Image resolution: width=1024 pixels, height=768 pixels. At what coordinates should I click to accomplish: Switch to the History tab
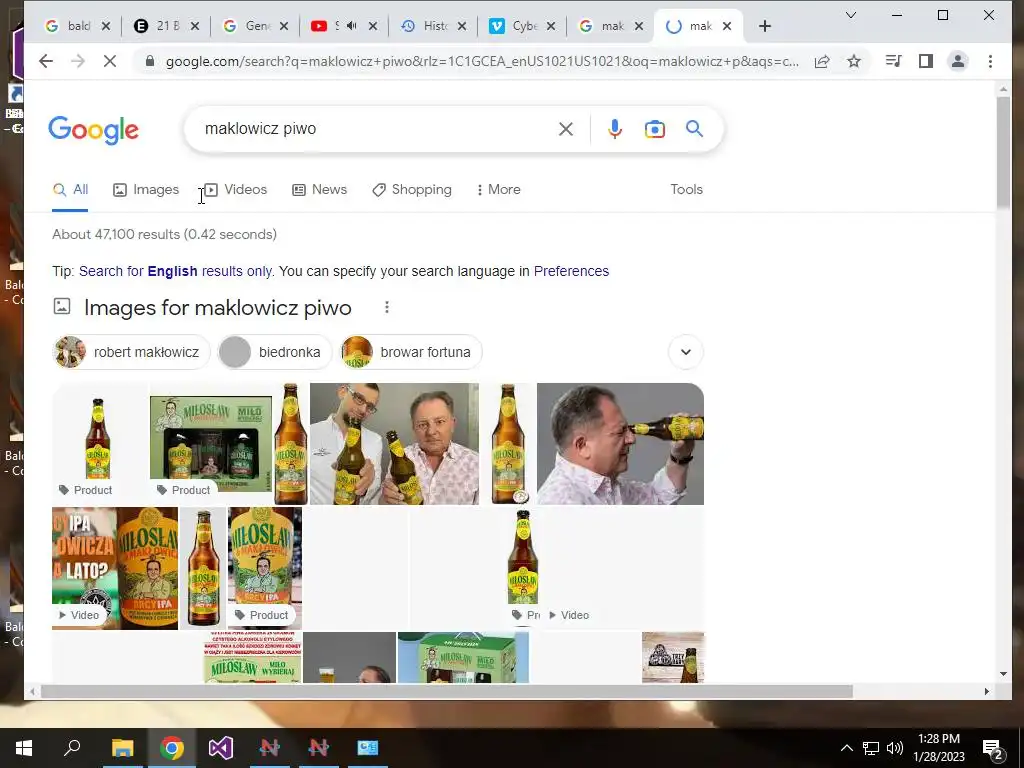point(434,26)
